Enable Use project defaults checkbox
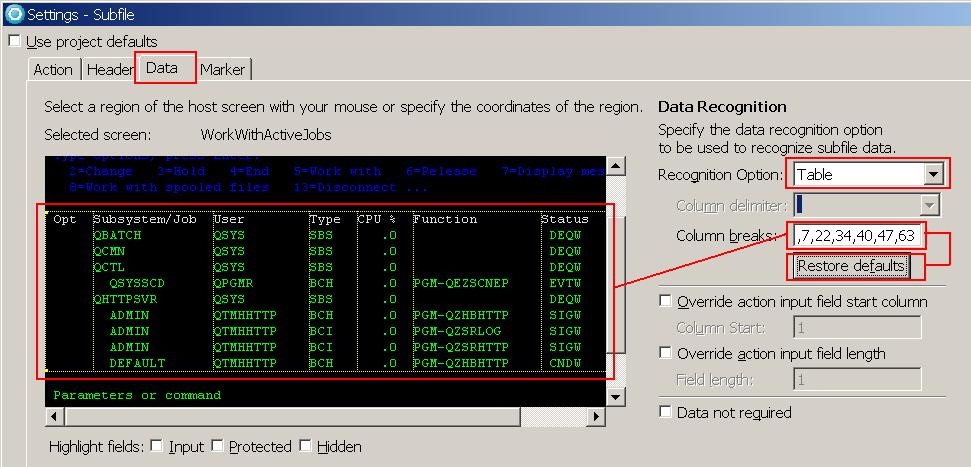The width and height of the screenshot is (971, 467). (x=14, y=41)
